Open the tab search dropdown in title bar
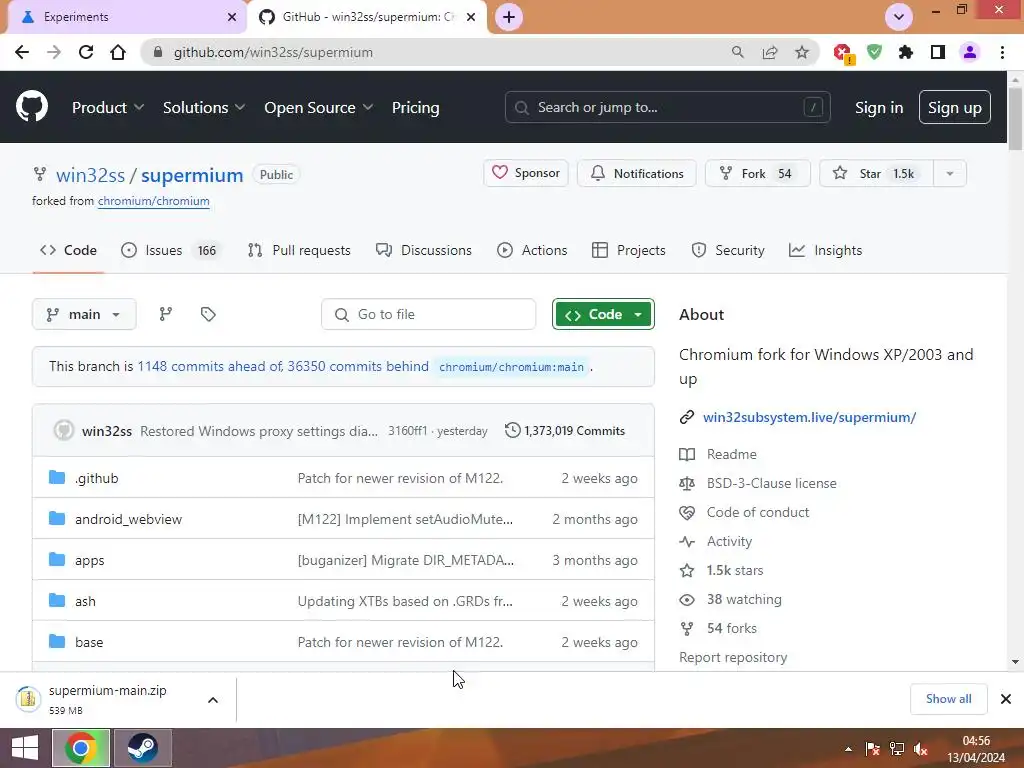This screenshot has width=1024, height=768. 899,17
